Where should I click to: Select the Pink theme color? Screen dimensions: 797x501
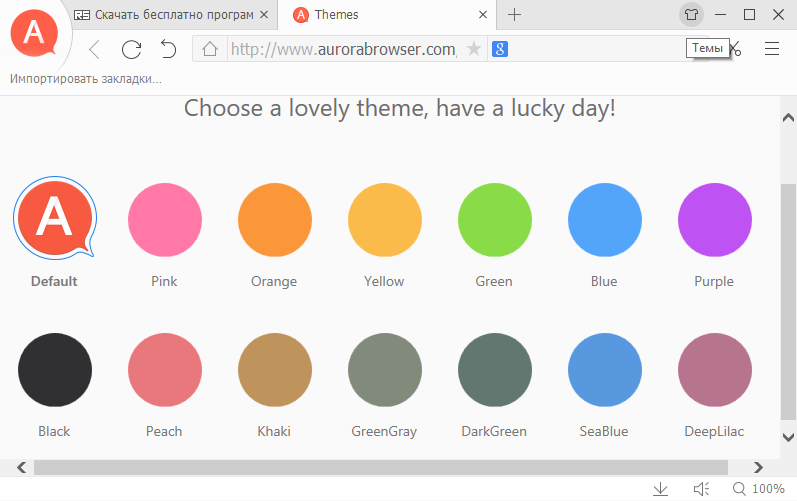(x=164, y=220)
